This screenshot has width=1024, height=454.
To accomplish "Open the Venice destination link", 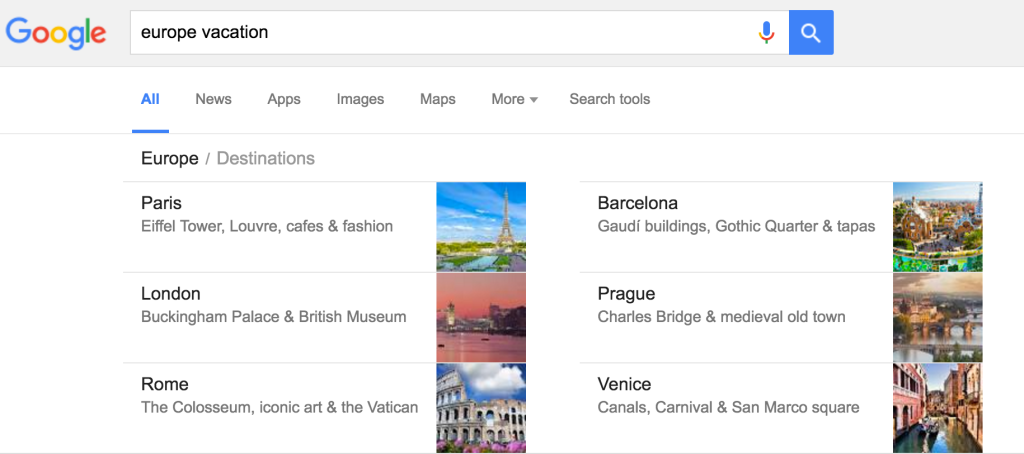I will pos(624,385).
